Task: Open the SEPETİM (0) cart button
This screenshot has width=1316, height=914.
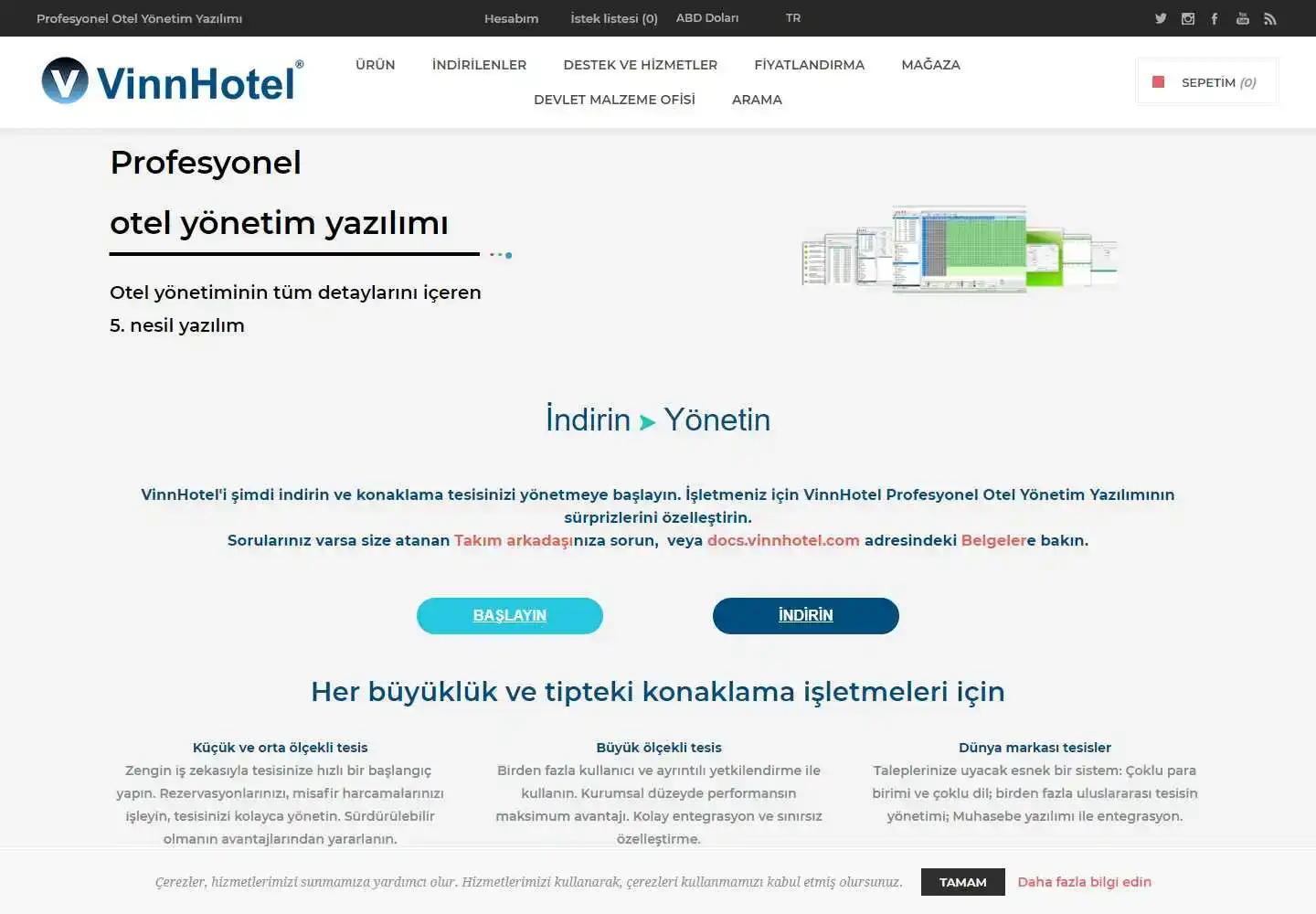Action: click(x=1207, y=82)
